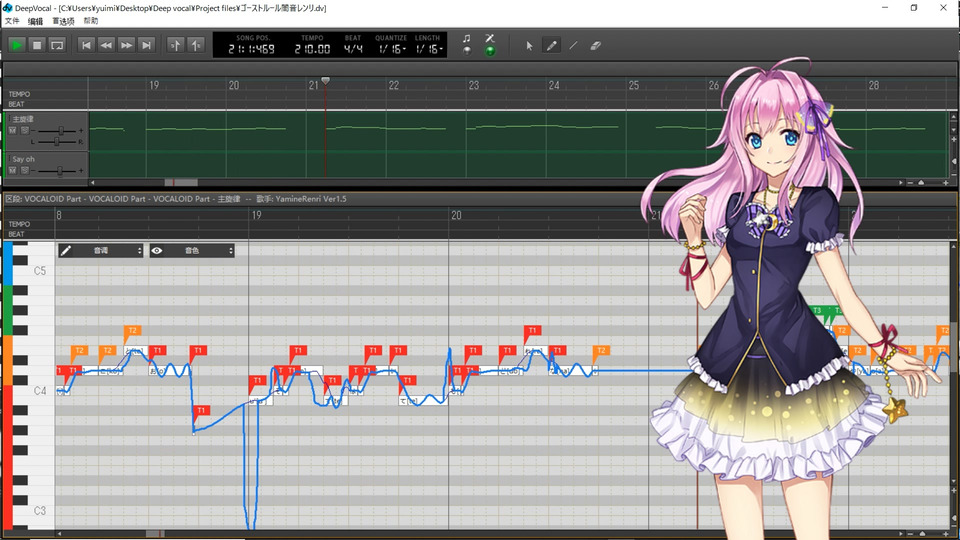The width and height of the screenshot is (960, 540).
Task: Toggle the eye visibility icon beside 音色
Action: pyautogui.click(x=157, y=250)
